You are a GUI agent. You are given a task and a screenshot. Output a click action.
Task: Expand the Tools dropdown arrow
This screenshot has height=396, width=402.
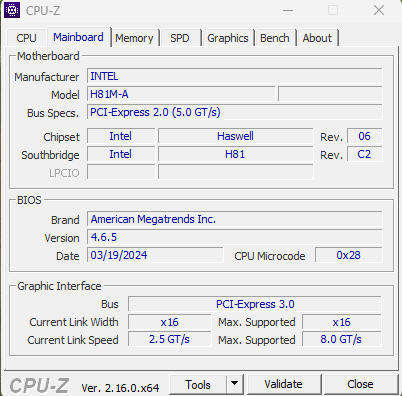click(235, 385)
